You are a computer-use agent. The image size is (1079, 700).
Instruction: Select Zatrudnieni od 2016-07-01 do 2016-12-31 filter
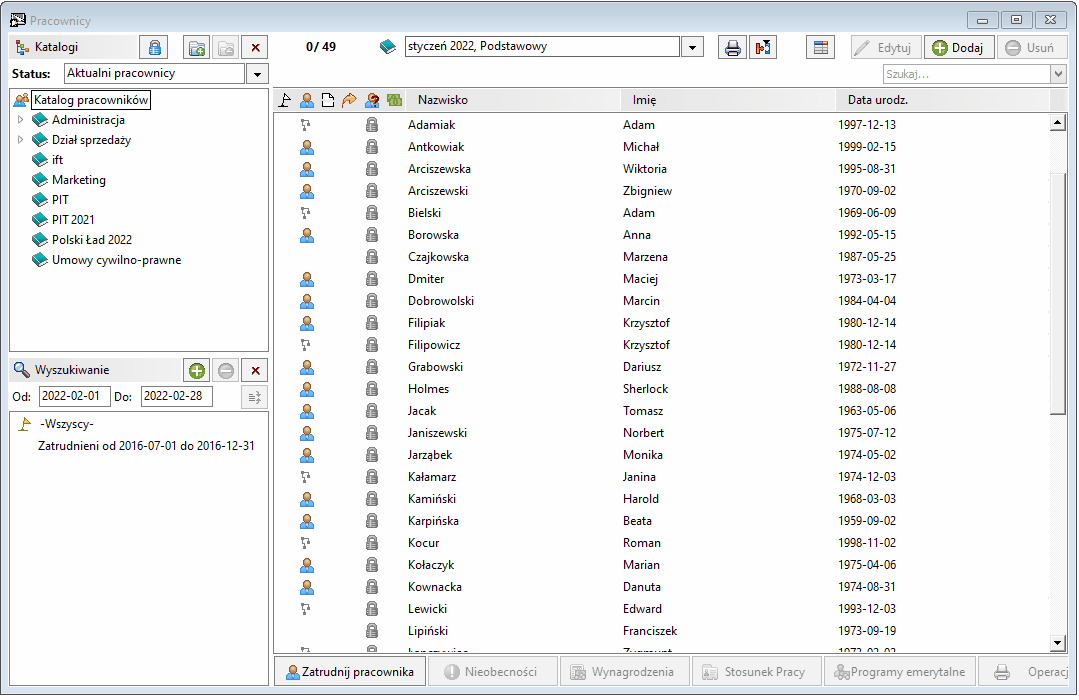tap(146, 446)
